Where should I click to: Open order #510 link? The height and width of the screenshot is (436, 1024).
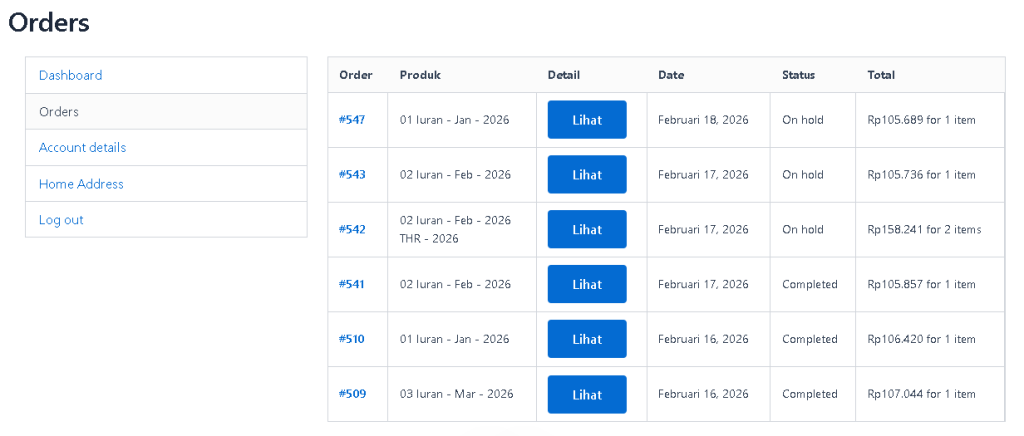pos(352,340)
